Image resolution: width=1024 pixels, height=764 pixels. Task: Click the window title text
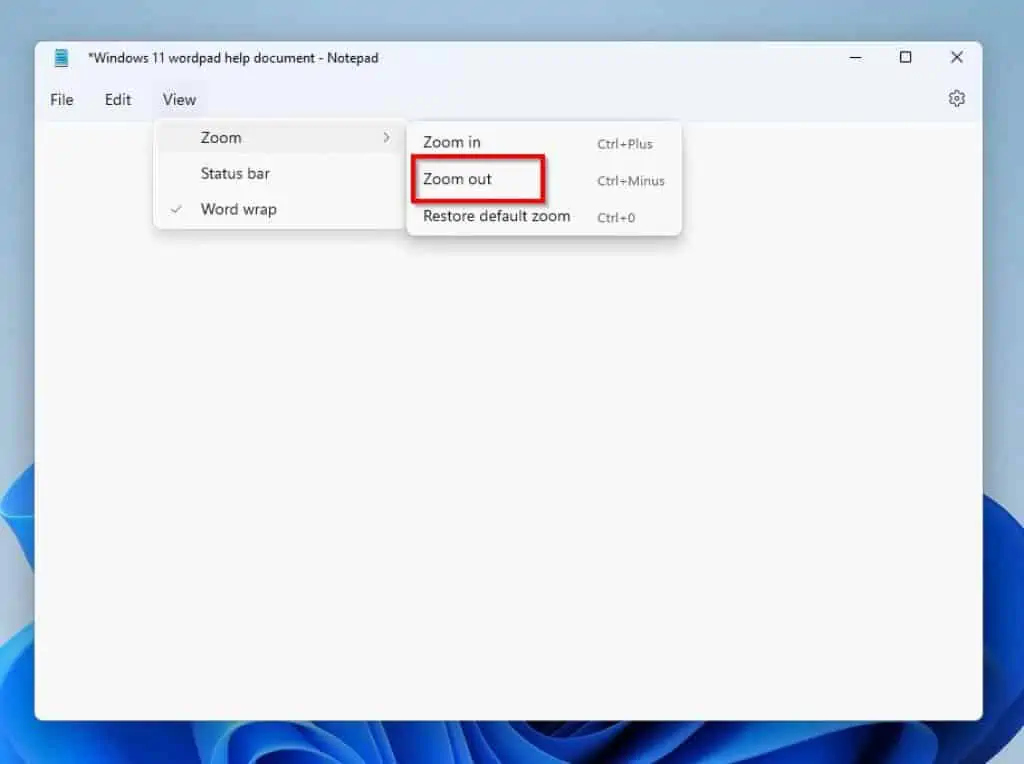(233, 58)
